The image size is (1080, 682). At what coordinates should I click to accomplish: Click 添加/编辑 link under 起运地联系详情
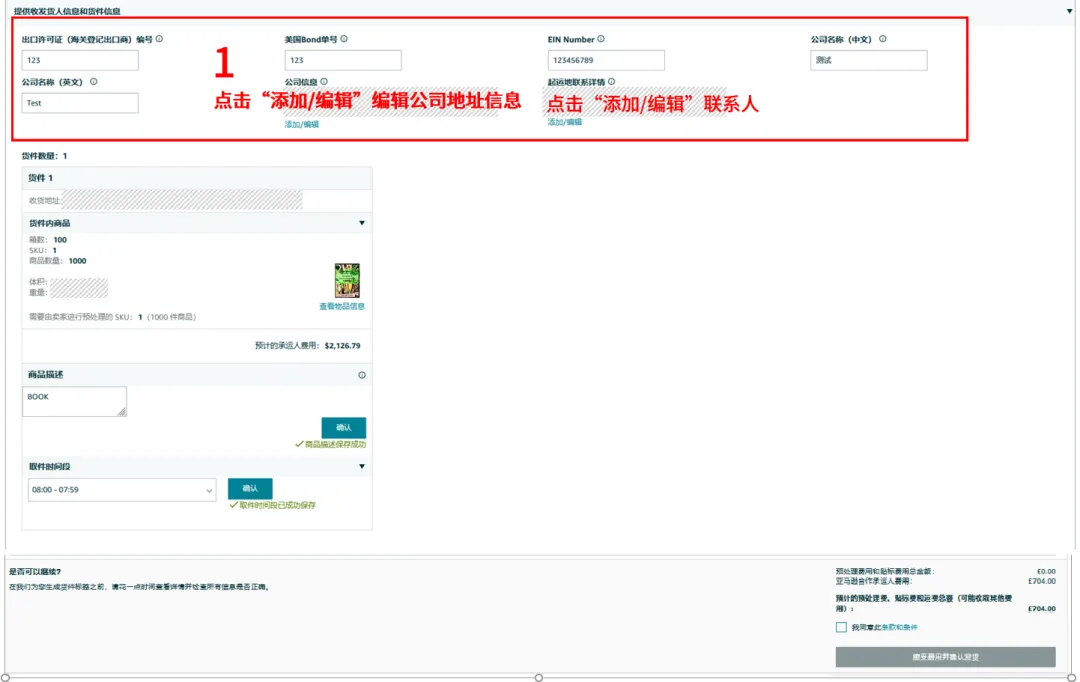564,122
